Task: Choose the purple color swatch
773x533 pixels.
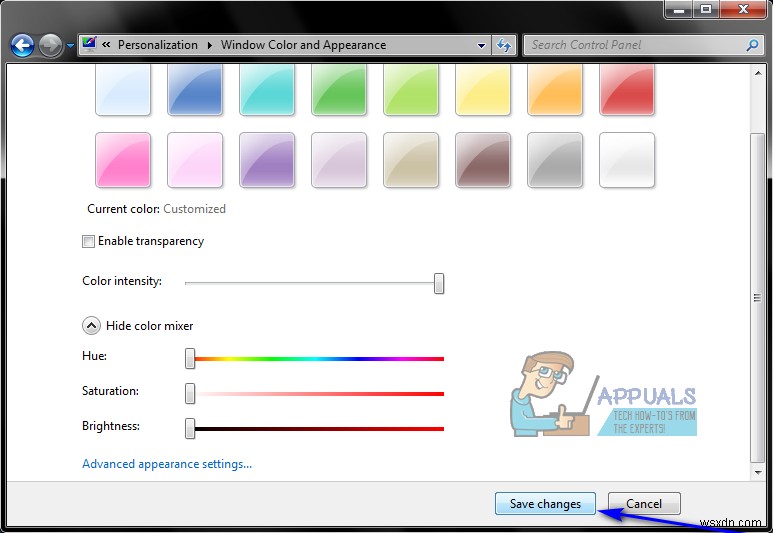Action: point(267,160)
